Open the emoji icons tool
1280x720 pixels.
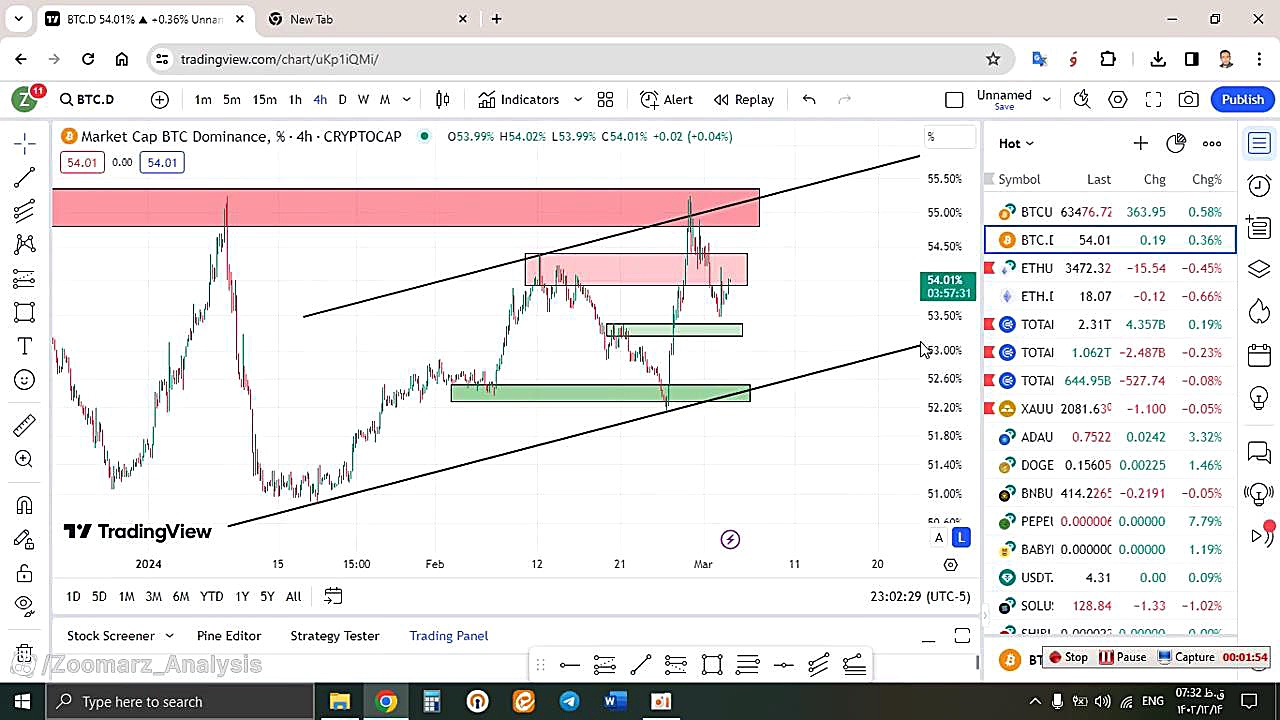tap(24, 380)
